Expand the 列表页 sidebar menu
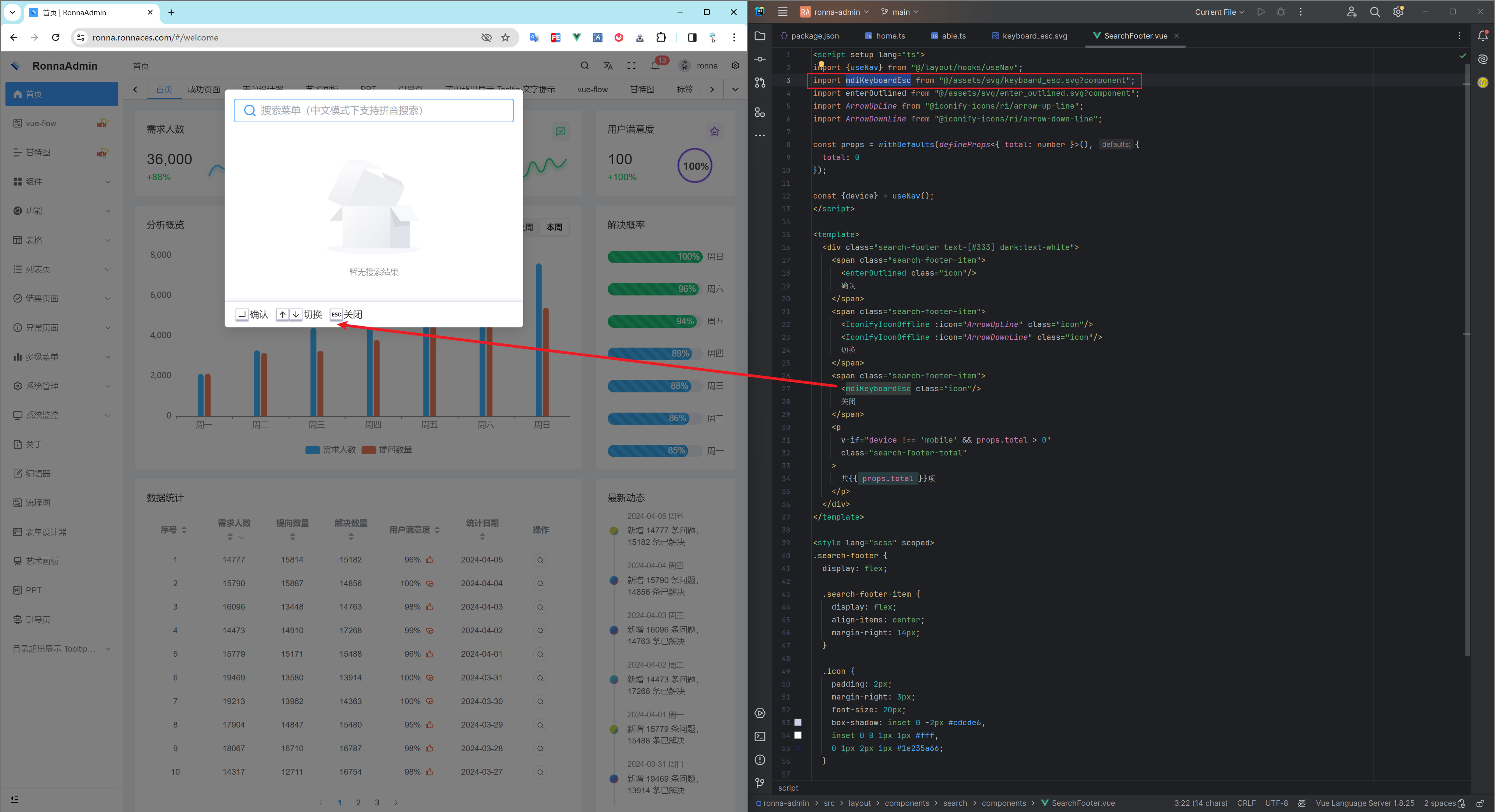This screenshot has width=1495, height=812. (62, 269)
